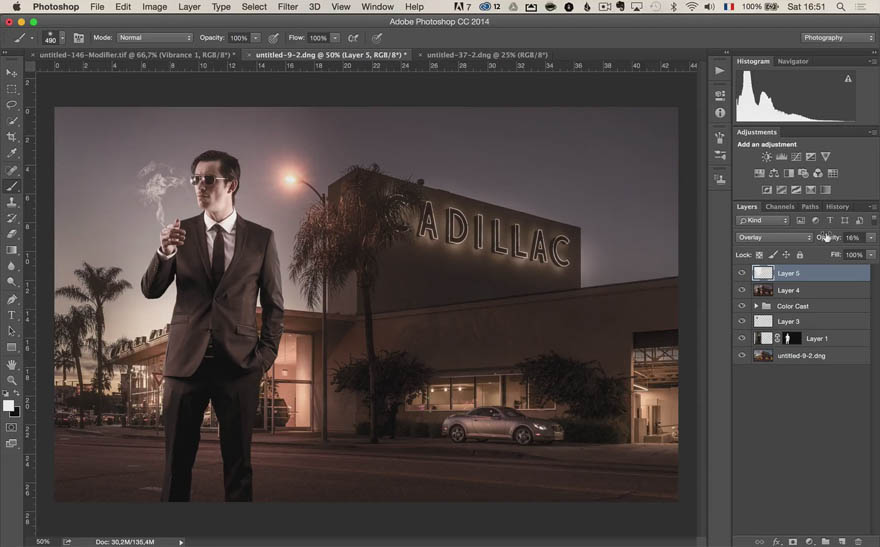This screenshot has height=547, width=880.
Task: Select the Gradient tool
Action: tap(11, 250)
